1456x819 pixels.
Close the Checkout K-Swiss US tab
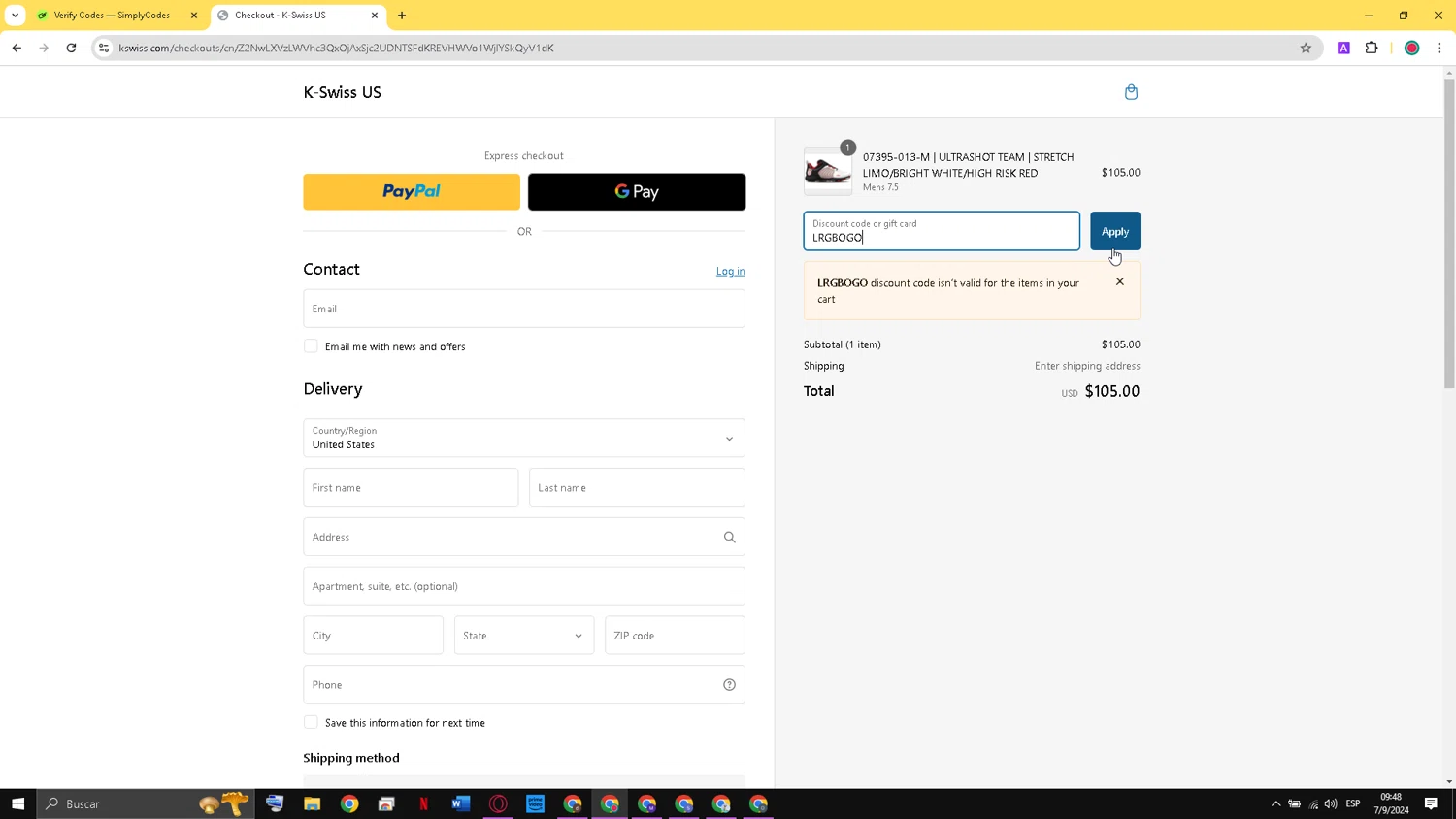point(375,16)
